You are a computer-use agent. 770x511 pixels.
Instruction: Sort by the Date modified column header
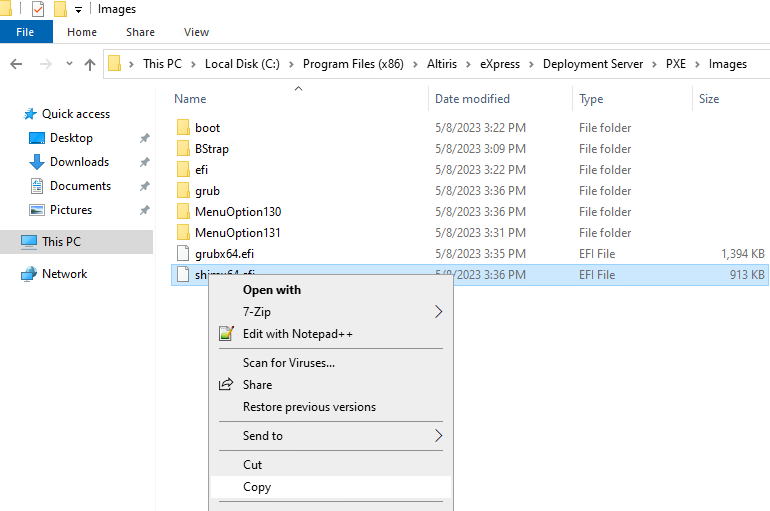tap(472, 99)
